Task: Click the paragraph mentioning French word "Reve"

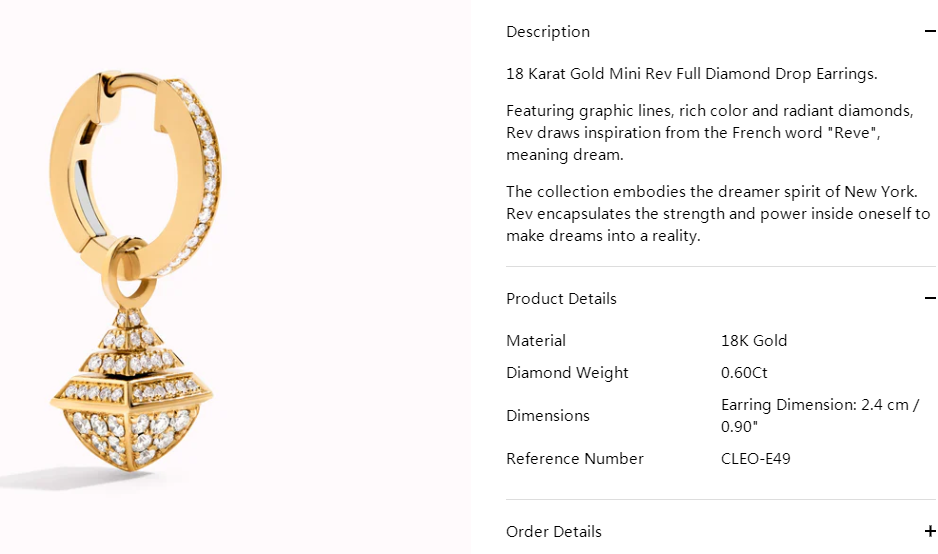Action: [x=709, y=133]
